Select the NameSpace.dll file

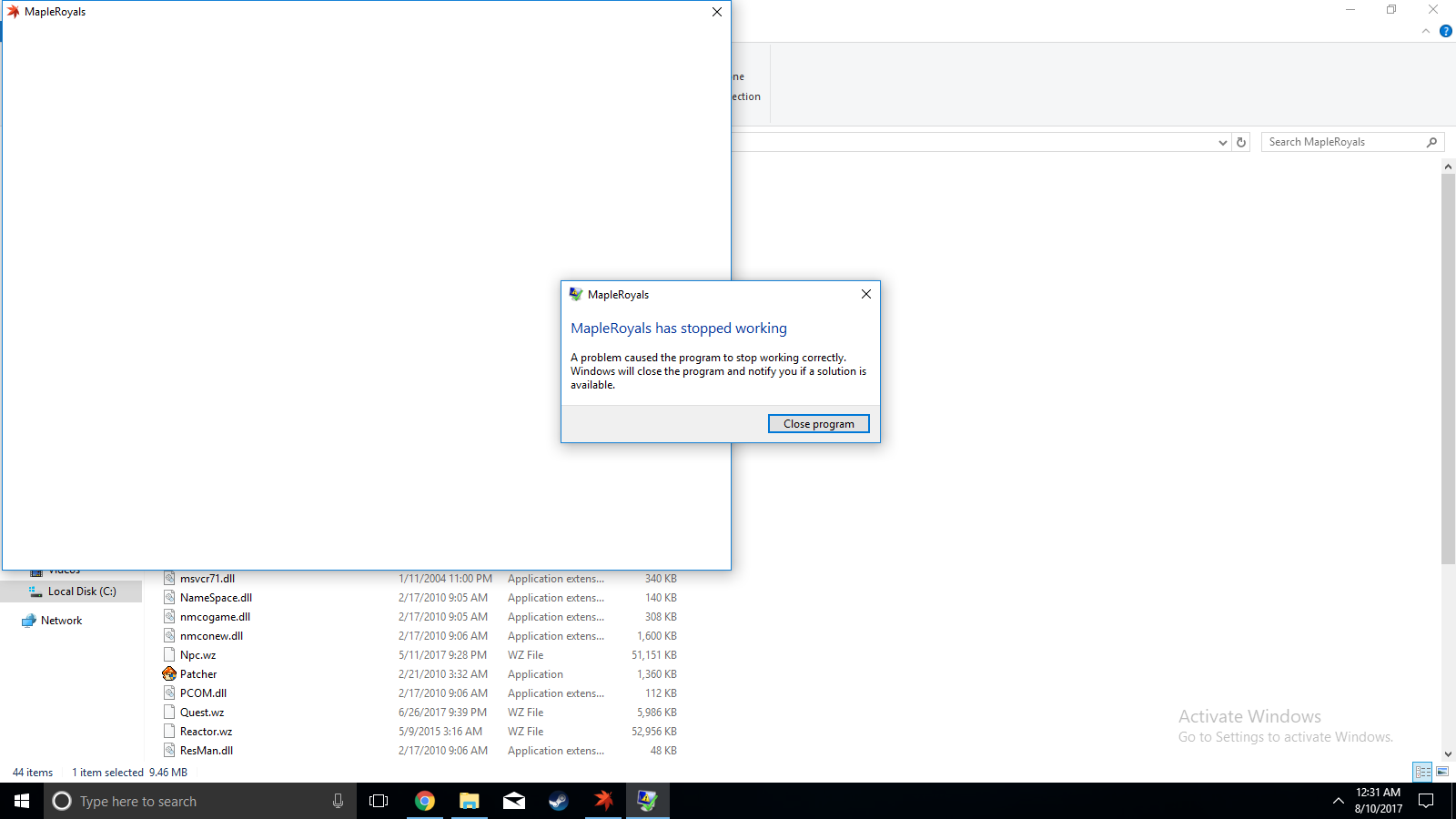[x=216, y=598]
